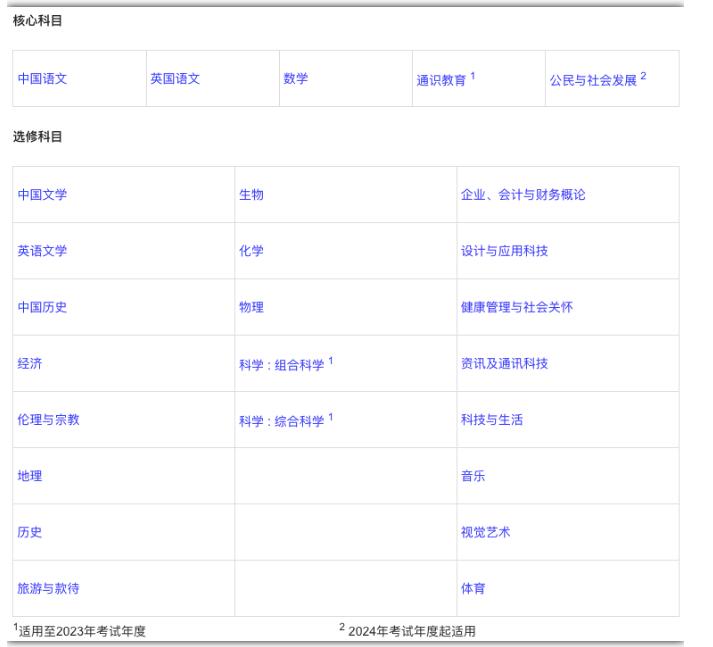The image size is (713, 647).
Task: Open the 中国语文 subject link
Action: [x=42, y=79]
